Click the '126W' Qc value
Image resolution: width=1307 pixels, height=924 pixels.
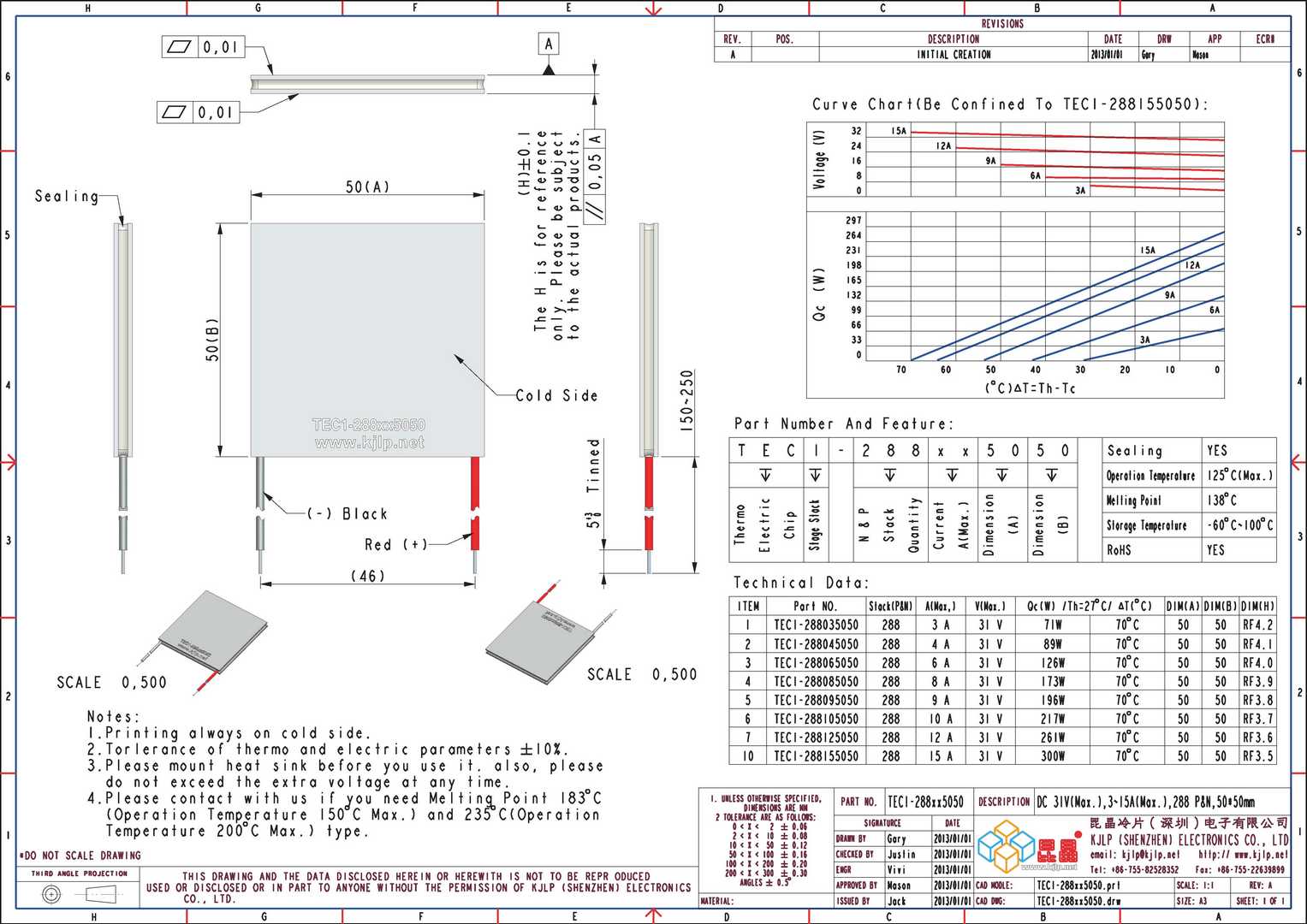tap(1053, 663)
